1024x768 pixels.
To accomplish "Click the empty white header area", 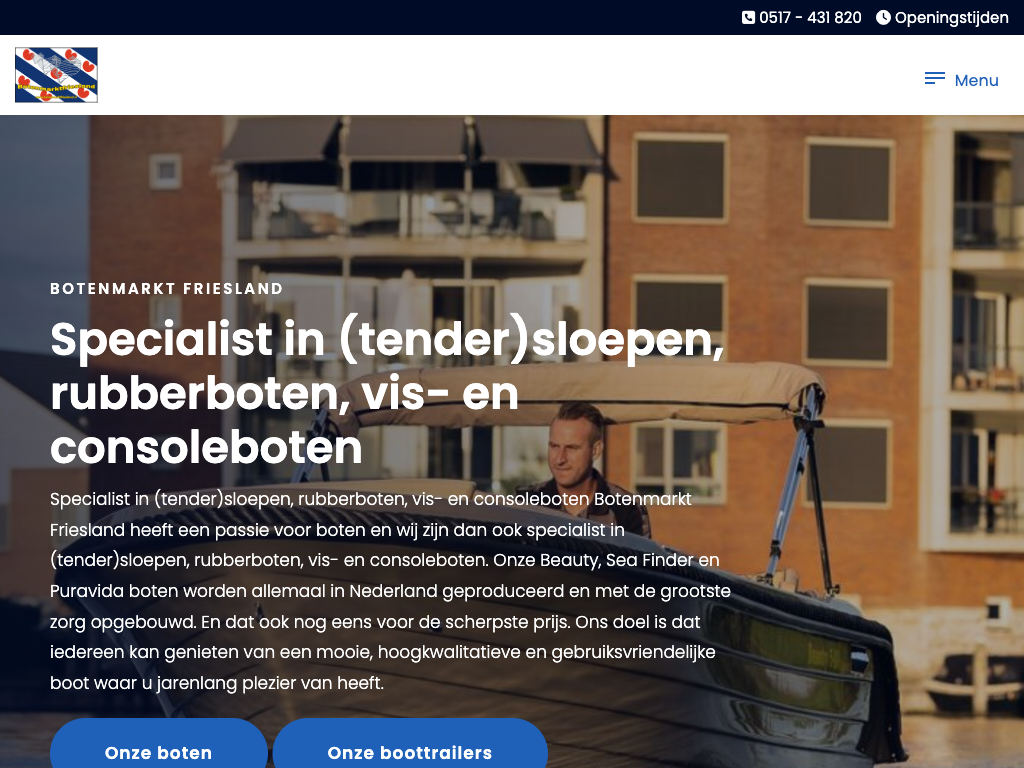I will tap(509, 75).
